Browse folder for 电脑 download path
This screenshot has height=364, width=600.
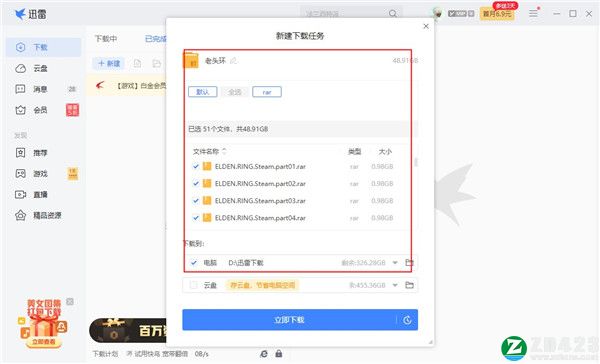tap(409, 263)
